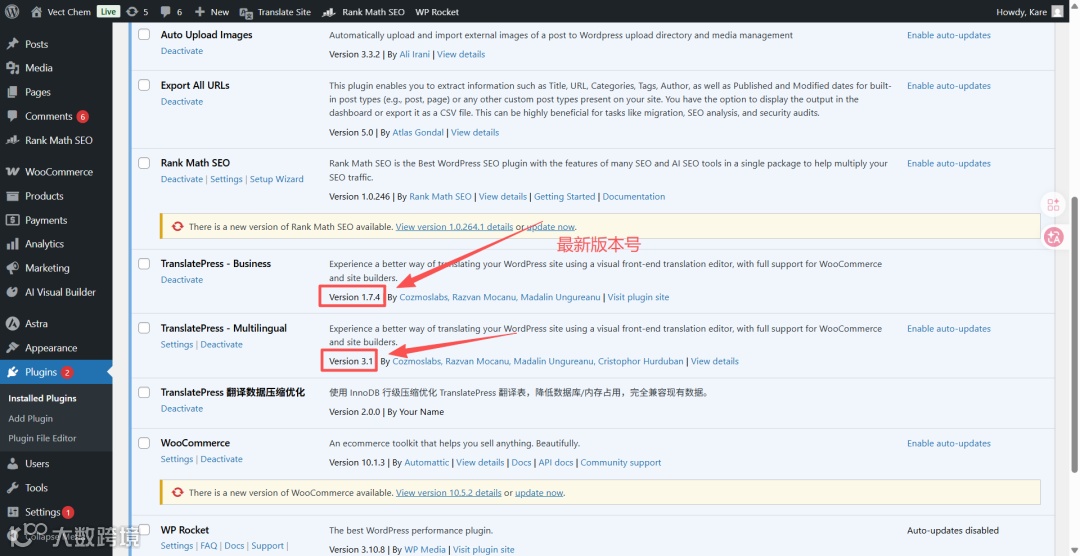Click Ali Irani author link

(x=415, y=54)
